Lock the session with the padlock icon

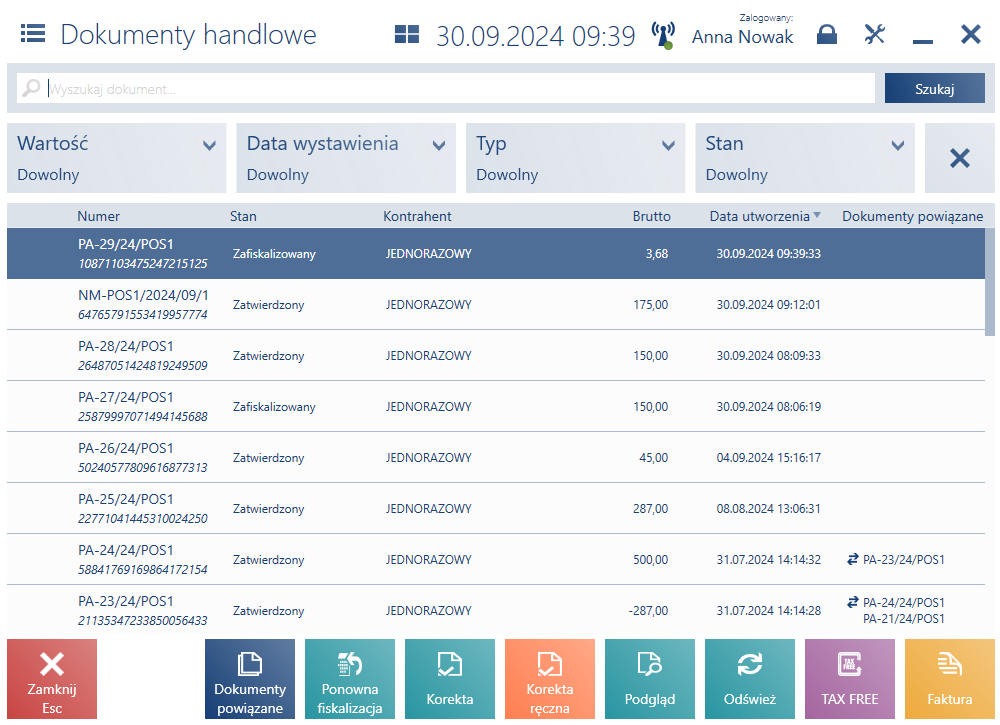827,34
